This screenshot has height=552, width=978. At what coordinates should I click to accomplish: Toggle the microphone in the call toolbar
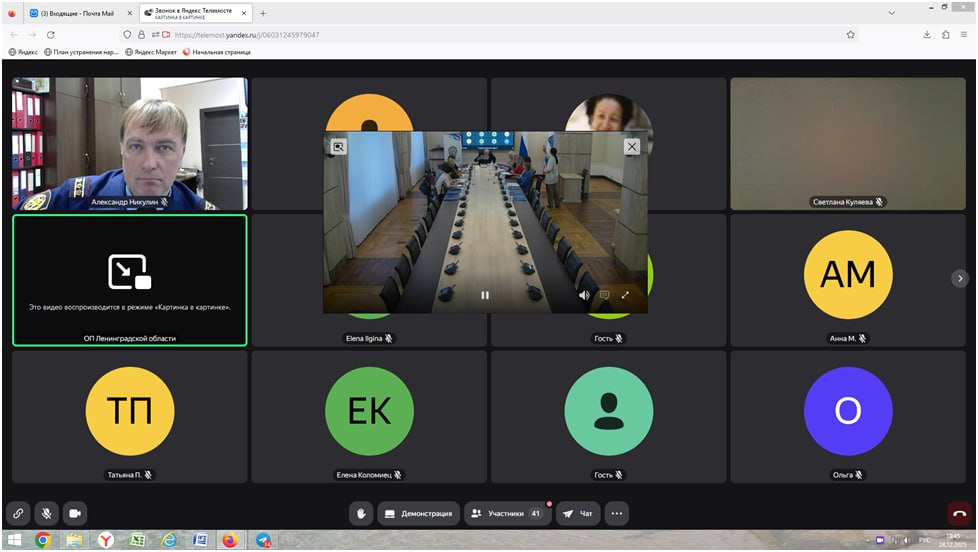tap(46, 513)
